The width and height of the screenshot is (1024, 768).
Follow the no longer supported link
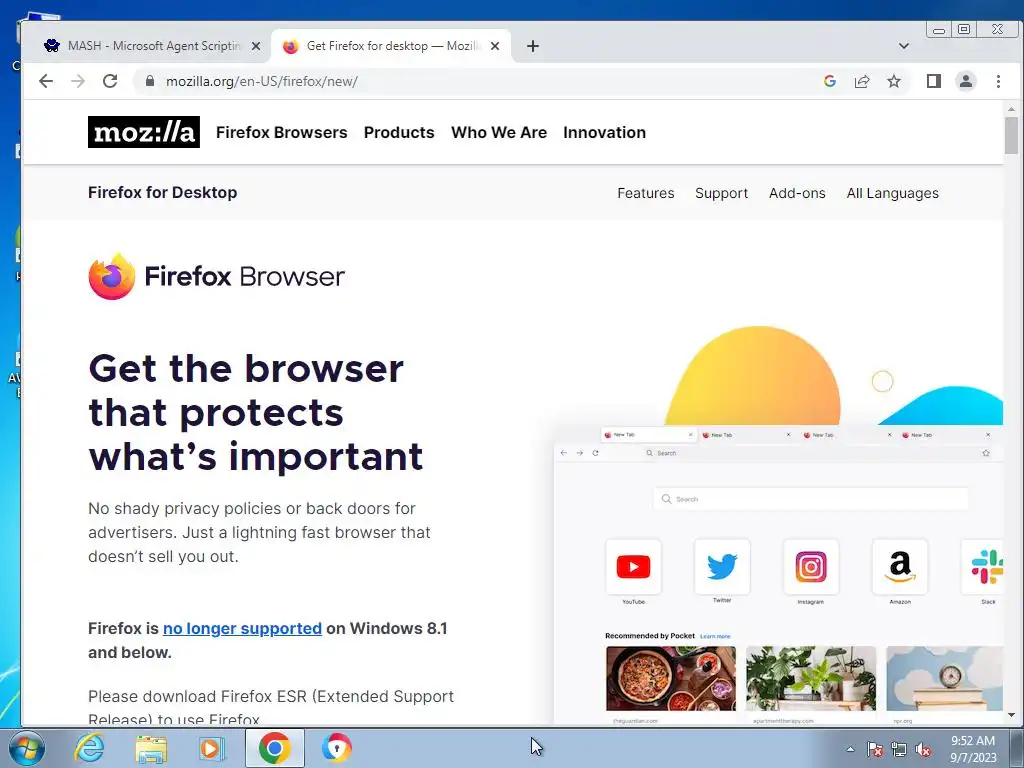[242, 628]
